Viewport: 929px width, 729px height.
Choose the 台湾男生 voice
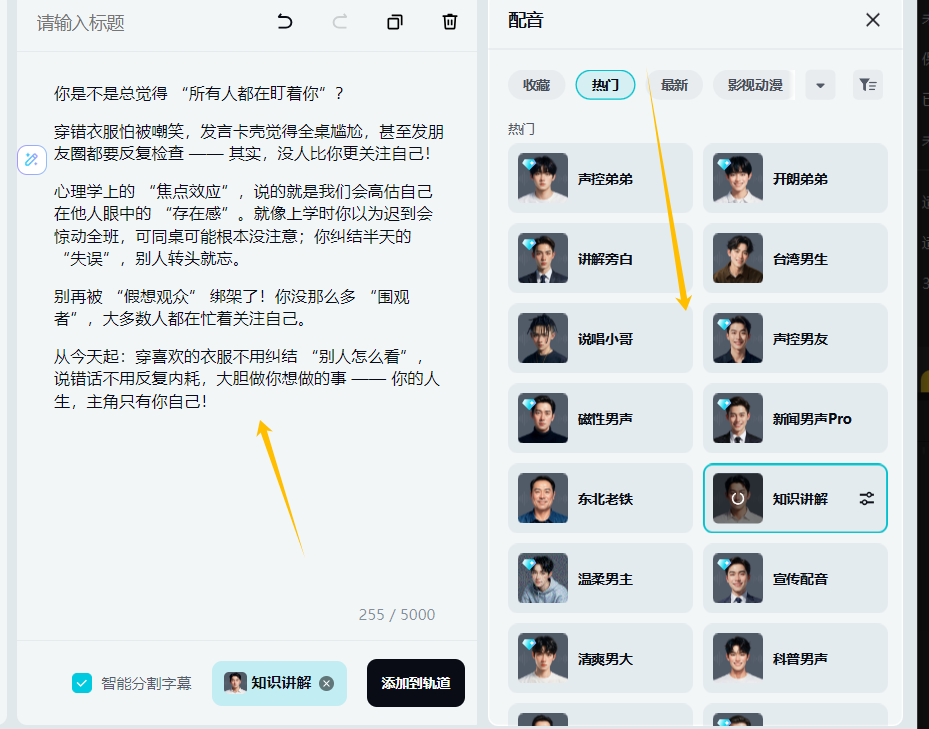[795, 258]
